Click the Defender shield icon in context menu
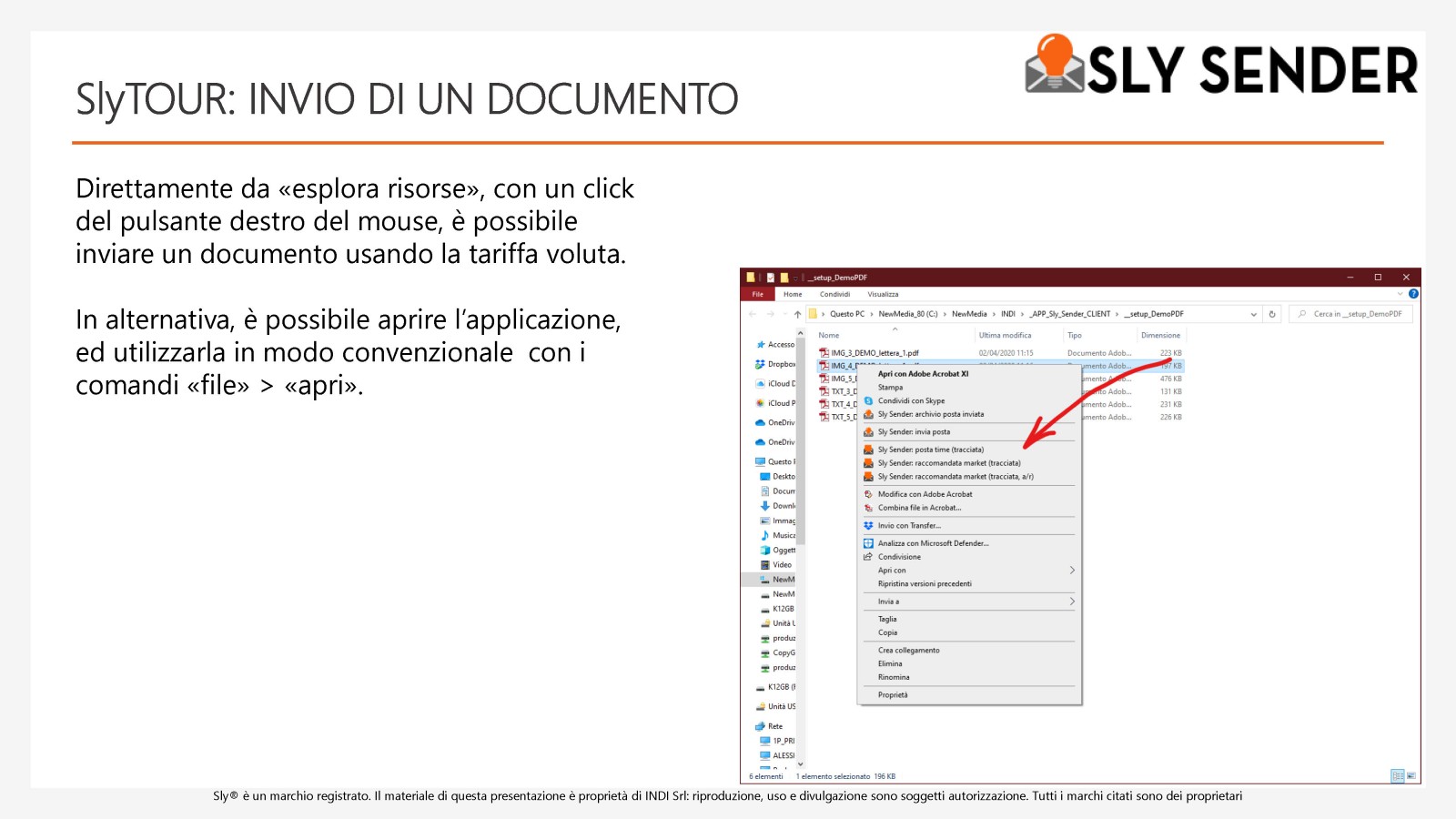The image size is (1456, 819). [x=868, y=543]
